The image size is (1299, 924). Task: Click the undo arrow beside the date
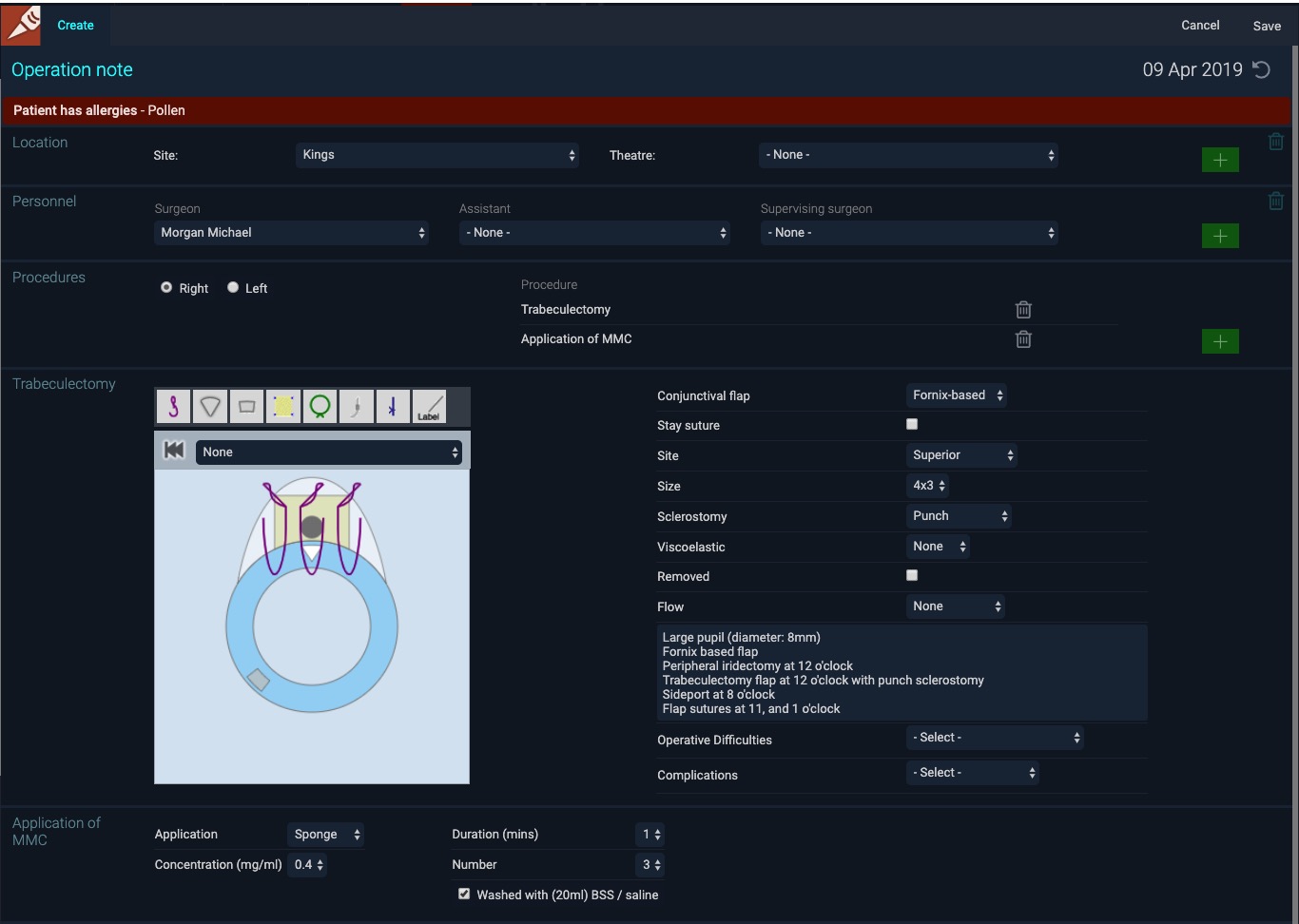(1262, 69)
